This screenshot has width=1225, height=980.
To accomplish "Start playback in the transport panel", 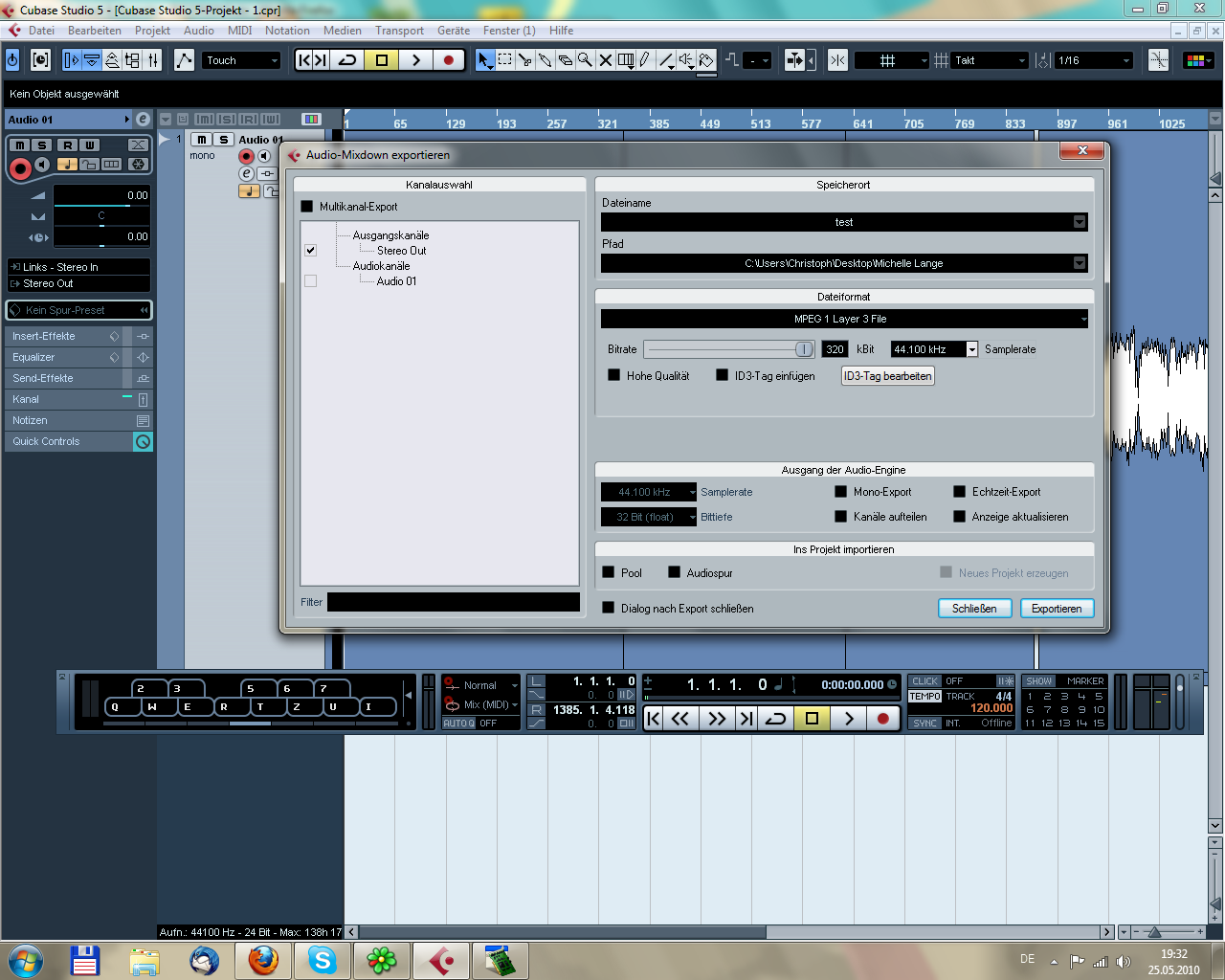I will pos(848,719).
